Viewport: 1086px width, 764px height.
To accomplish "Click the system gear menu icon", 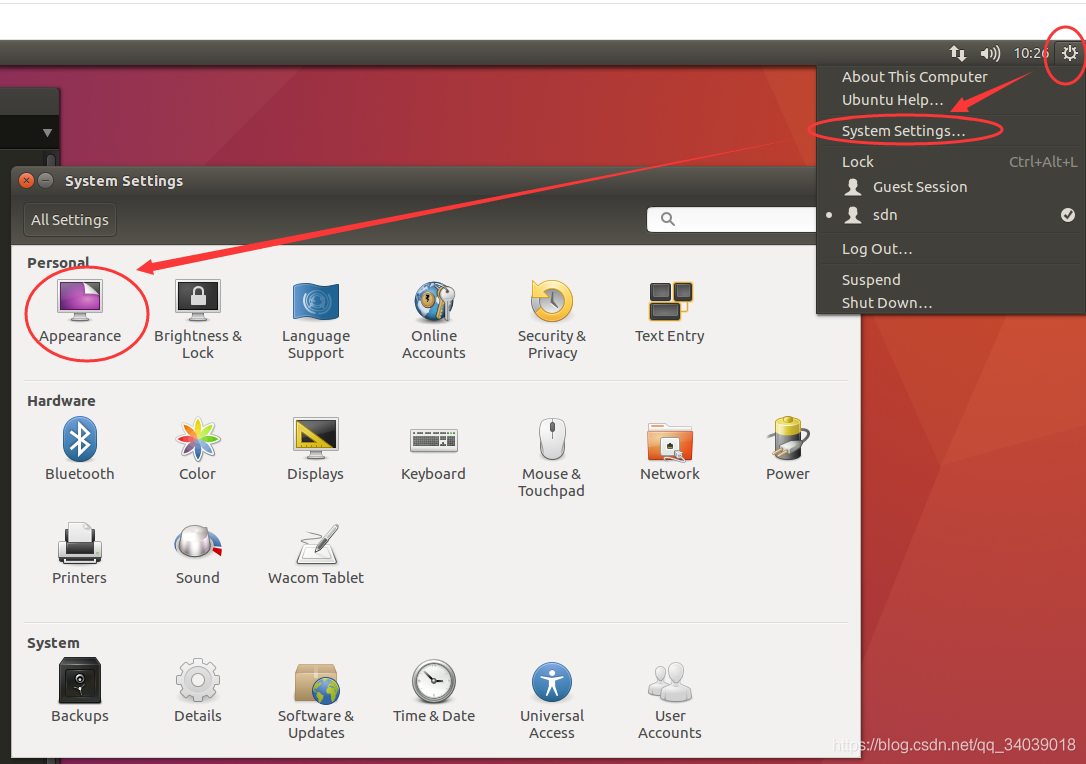I will point(1069,53).
